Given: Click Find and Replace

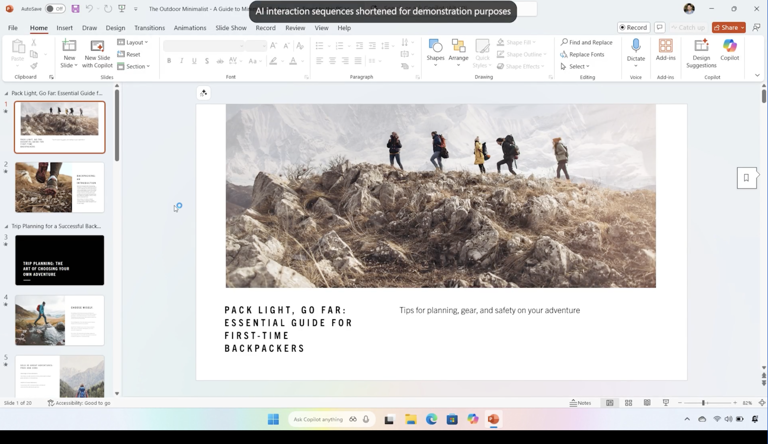Looking at the screenshot, I should click(x=586, y=42).
